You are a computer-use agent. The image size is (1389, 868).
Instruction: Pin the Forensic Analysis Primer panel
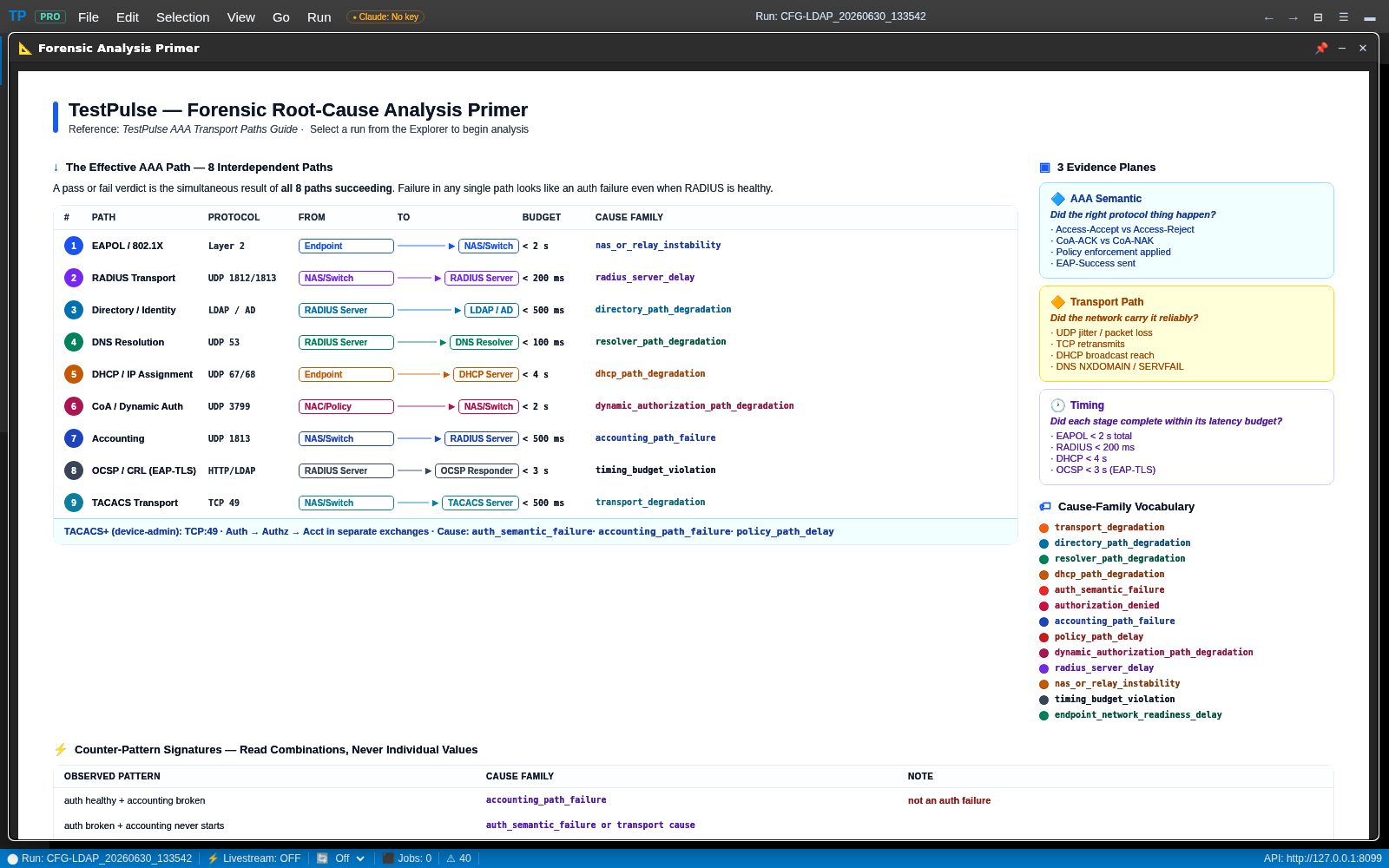1321,49
